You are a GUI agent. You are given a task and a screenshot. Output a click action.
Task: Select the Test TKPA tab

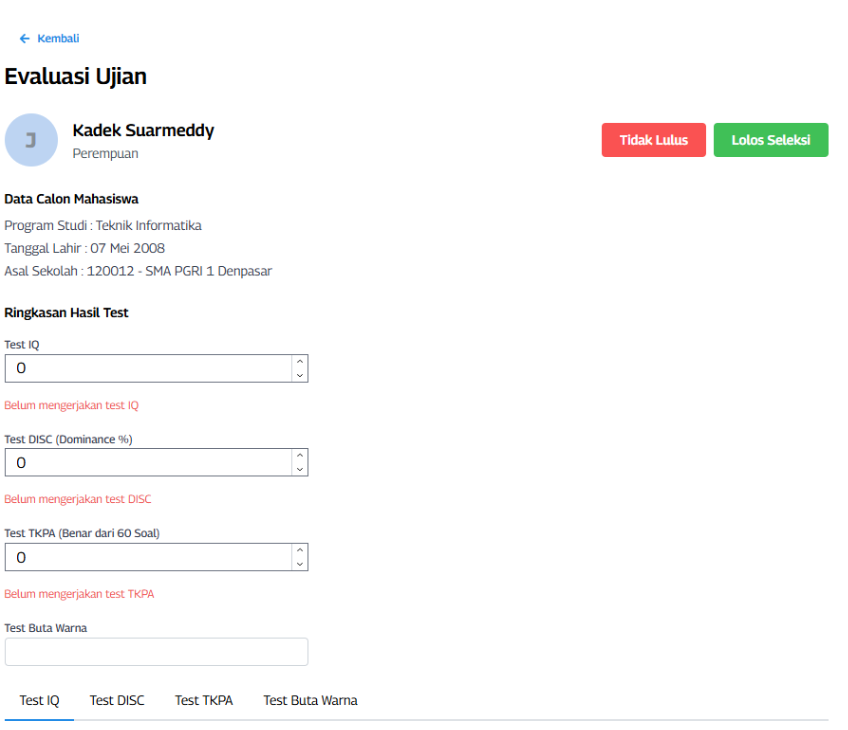coord(204,701)
